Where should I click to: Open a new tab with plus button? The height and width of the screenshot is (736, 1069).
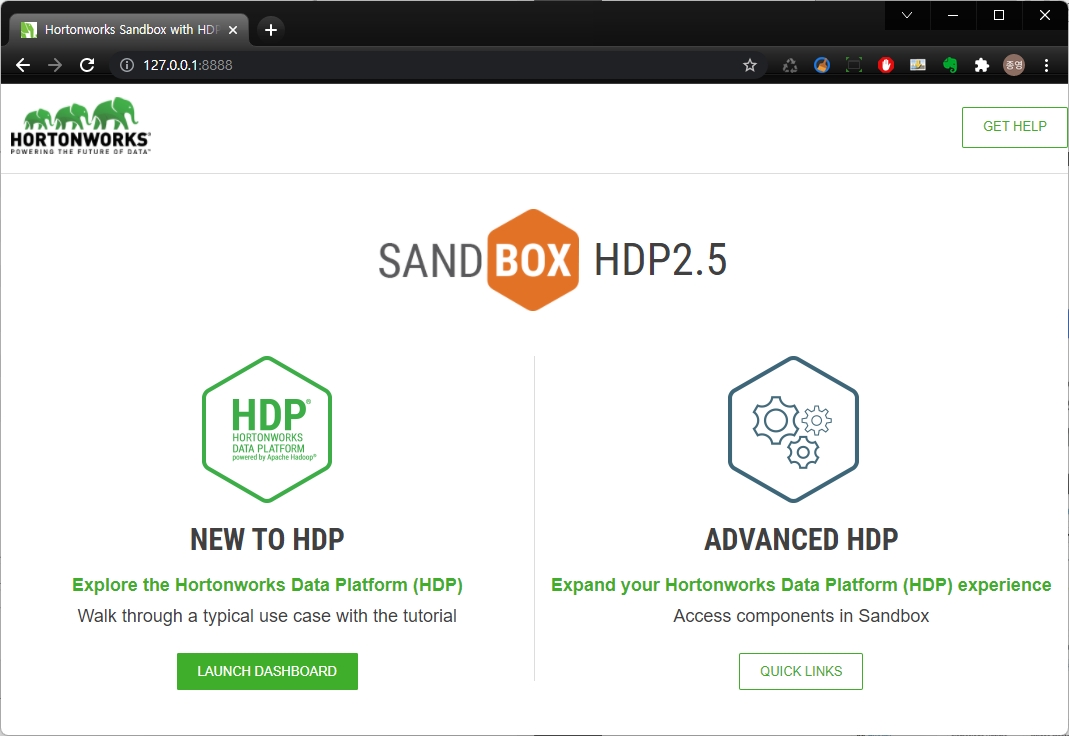(x=271, y=30)
